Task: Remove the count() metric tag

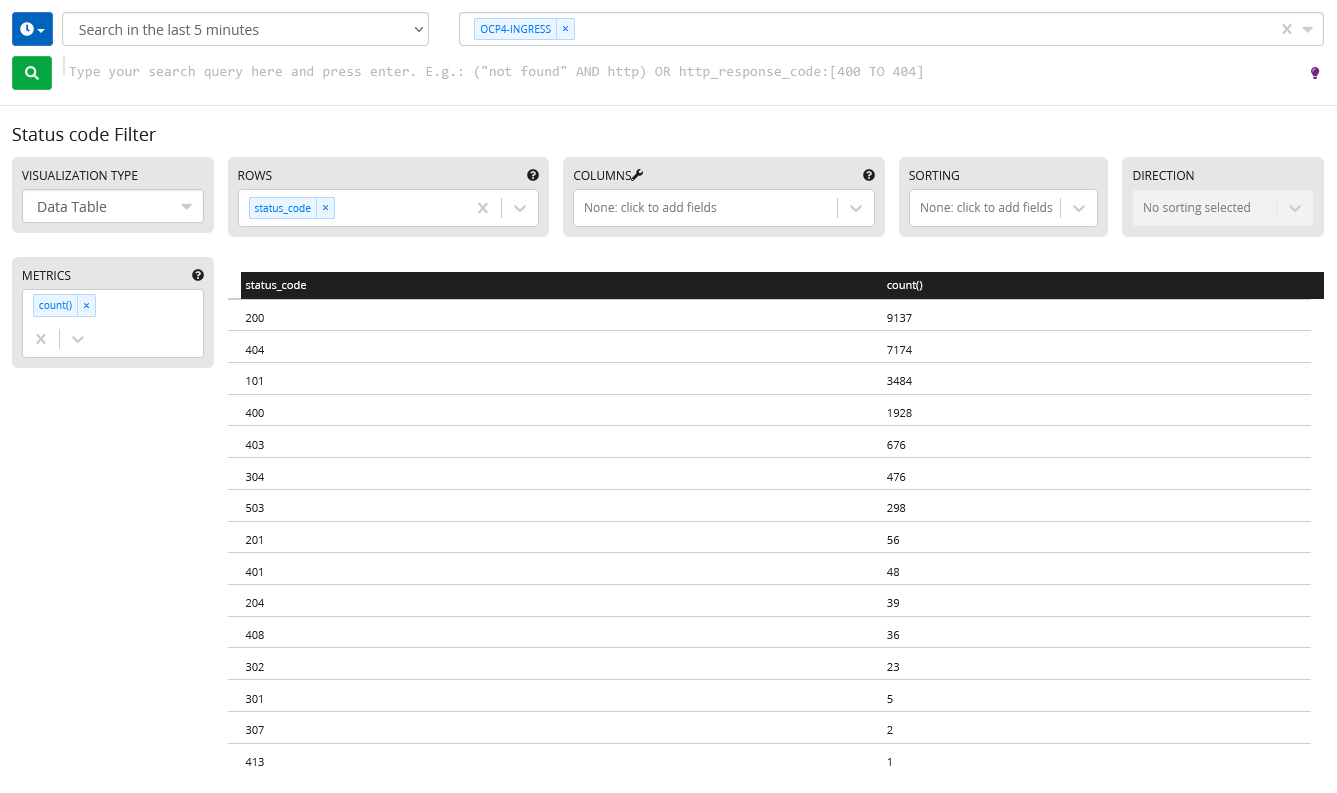Action: coord(86,306)
